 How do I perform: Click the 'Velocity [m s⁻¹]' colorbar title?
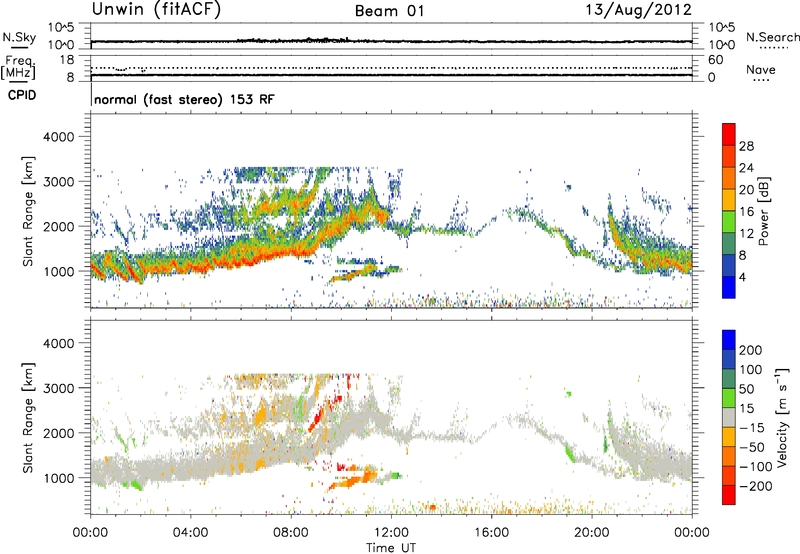(782, 418)
